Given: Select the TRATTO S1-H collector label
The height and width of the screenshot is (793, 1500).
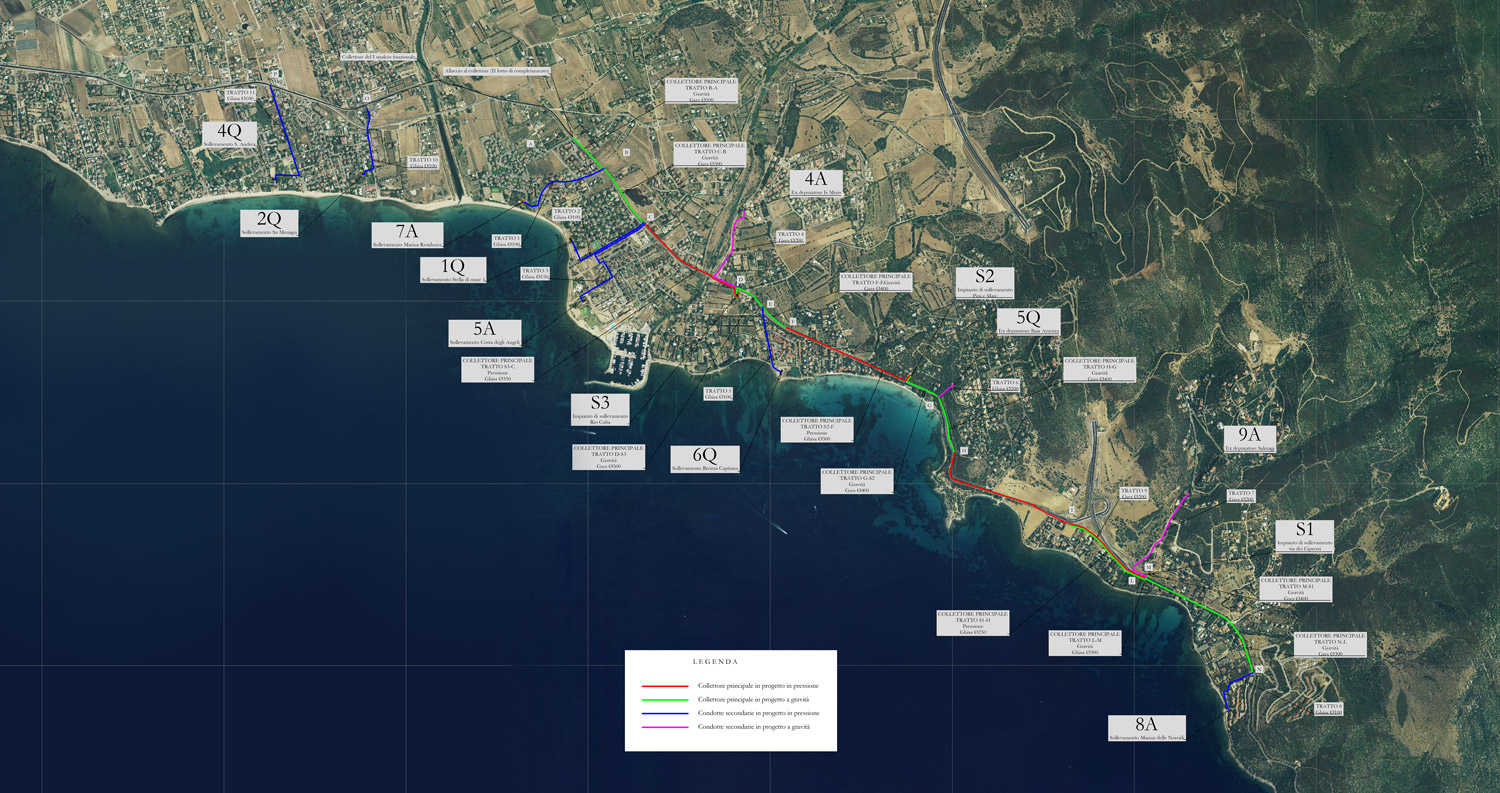Looking at the screenshot, I should tap(973, 623).
